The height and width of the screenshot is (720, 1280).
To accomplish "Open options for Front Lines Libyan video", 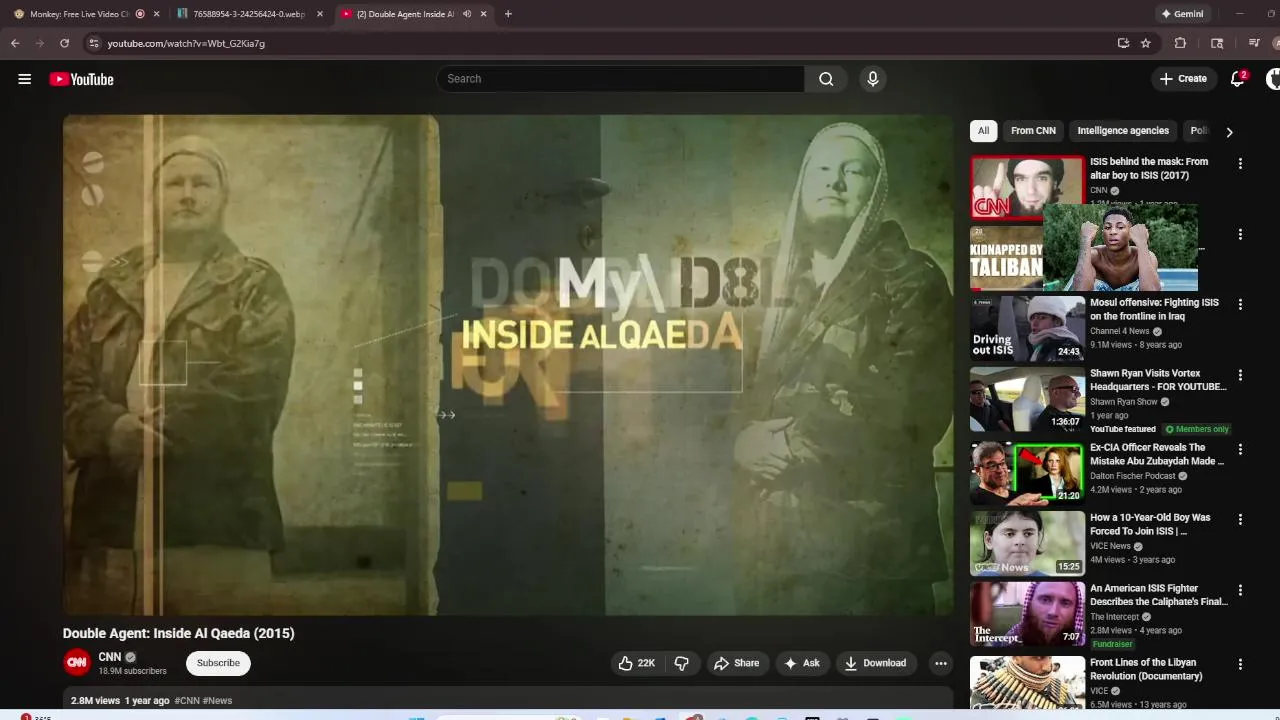I will tap(1240, 664).
